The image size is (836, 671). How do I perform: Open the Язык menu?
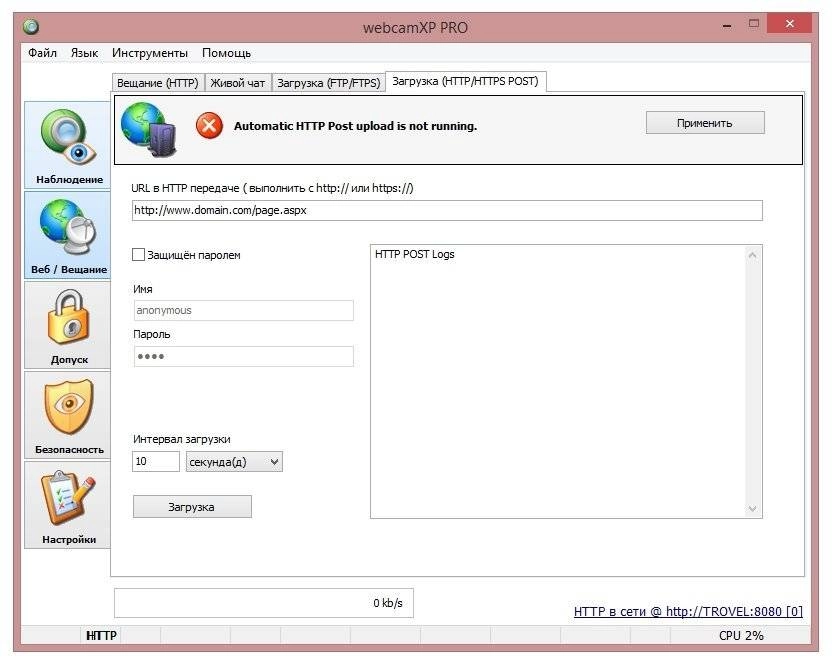point(84,53)
